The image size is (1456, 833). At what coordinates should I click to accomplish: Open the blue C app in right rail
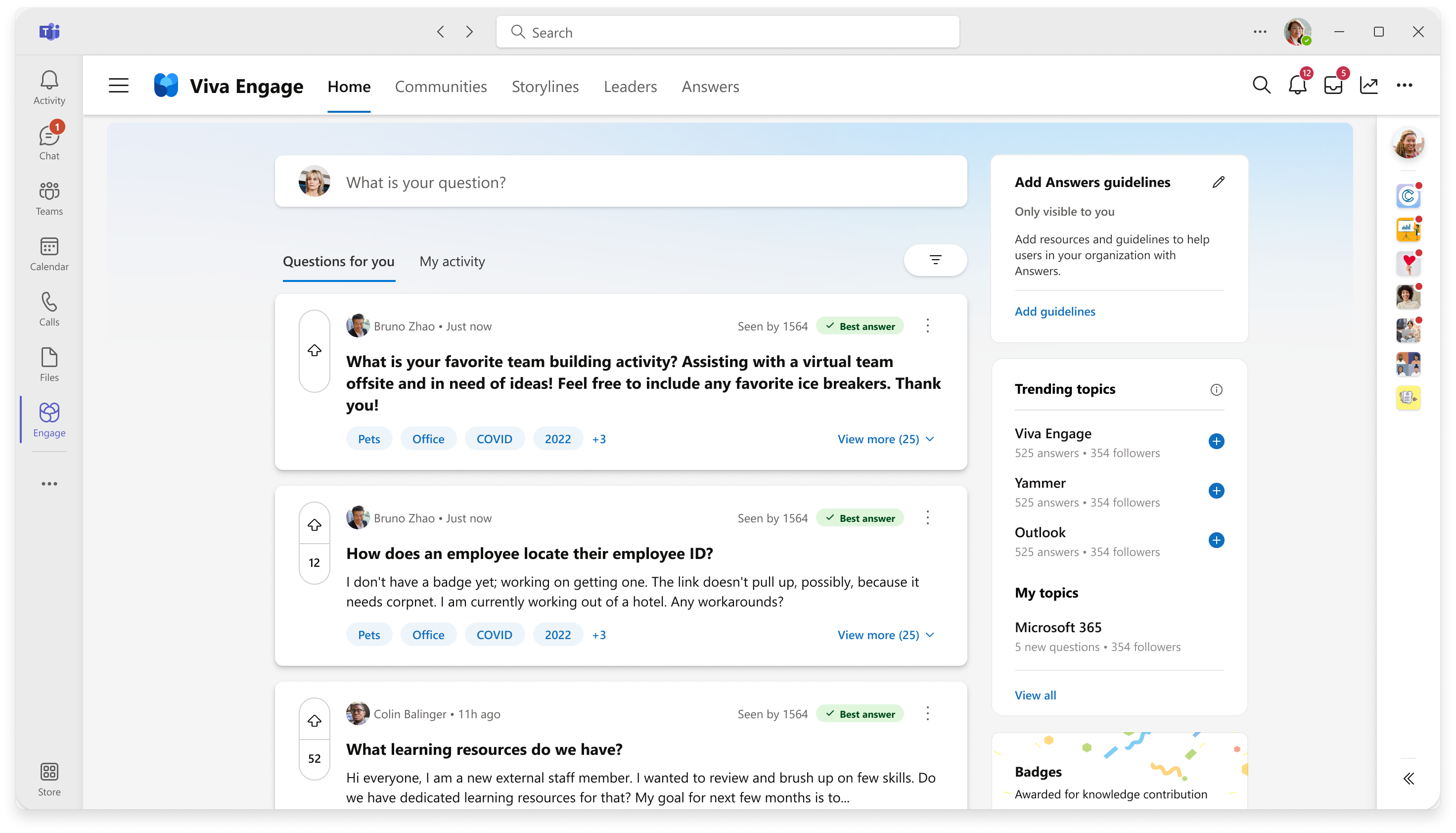click(x=1408, y=196)
